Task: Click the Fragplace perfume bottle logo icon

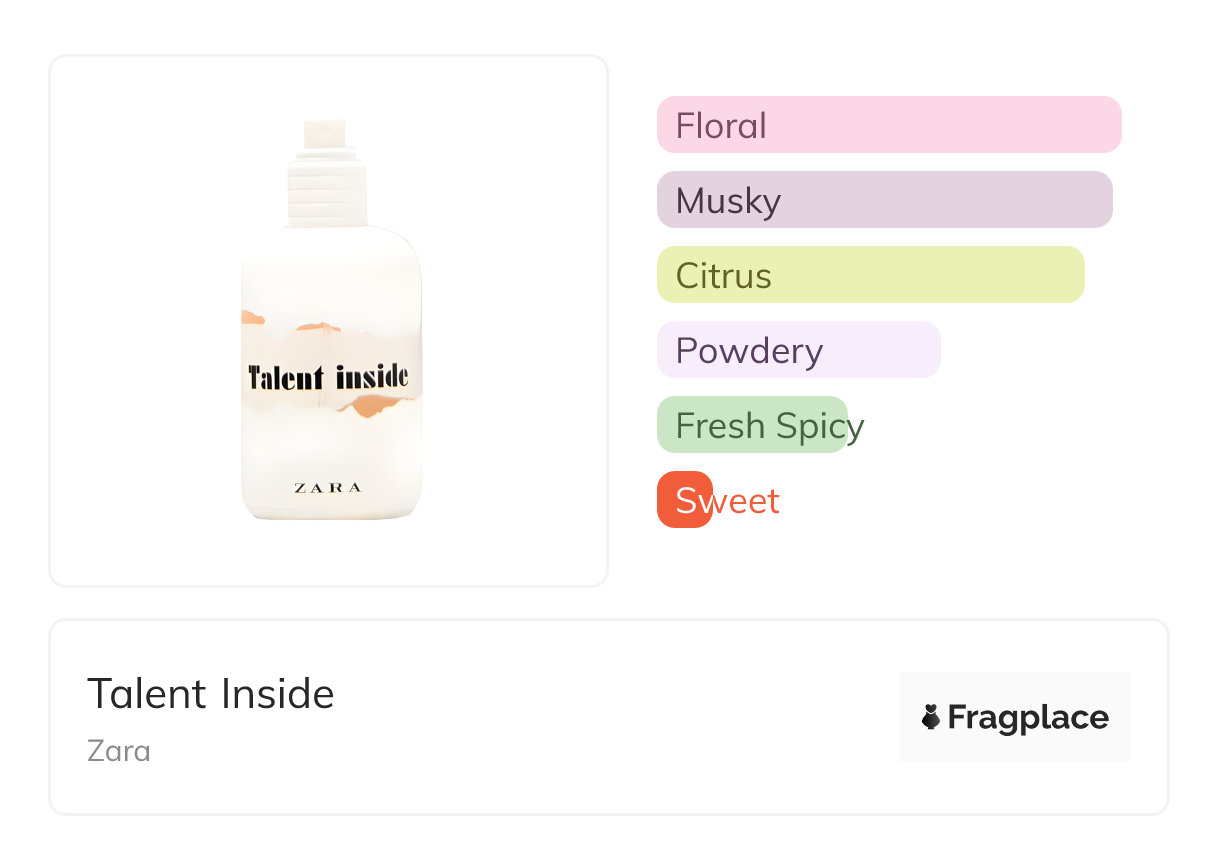Action: tap(931, 717)
